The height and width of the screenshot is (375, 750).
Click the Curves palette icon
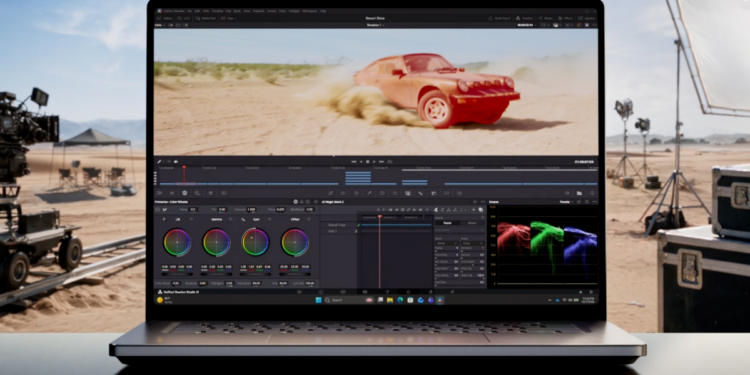[x=330, y=193]
